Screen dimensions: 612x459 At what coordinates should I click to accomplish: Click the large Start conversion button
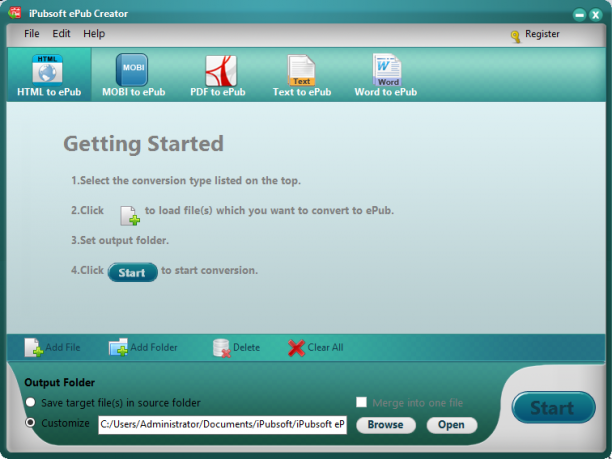tap(553, 407)
